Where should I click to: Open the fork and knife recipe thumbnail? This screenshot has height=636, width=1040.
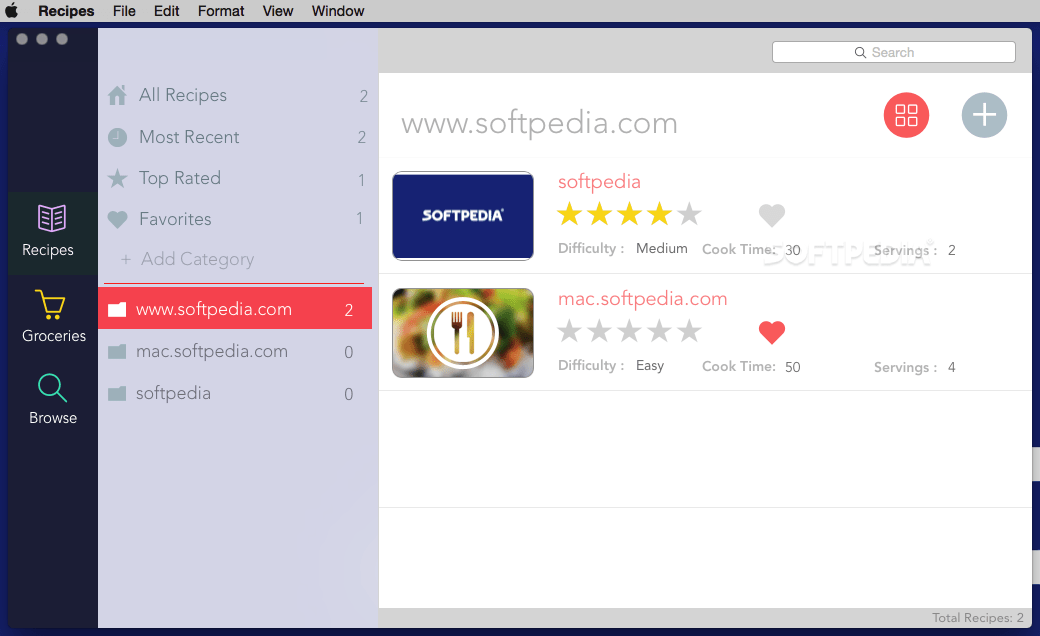tap(463, 333)
